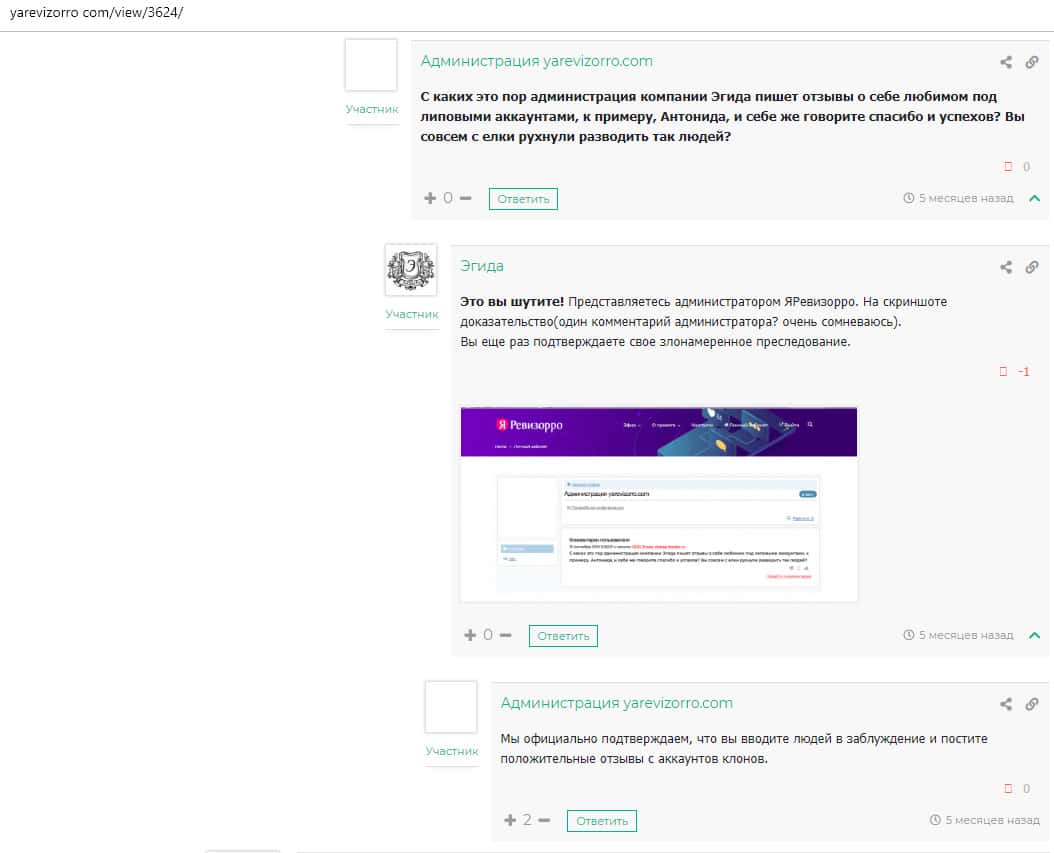Upvote the first Администрация comment with plus
The height and width of the screenshot is (853, 1054).
click(430, 198)
